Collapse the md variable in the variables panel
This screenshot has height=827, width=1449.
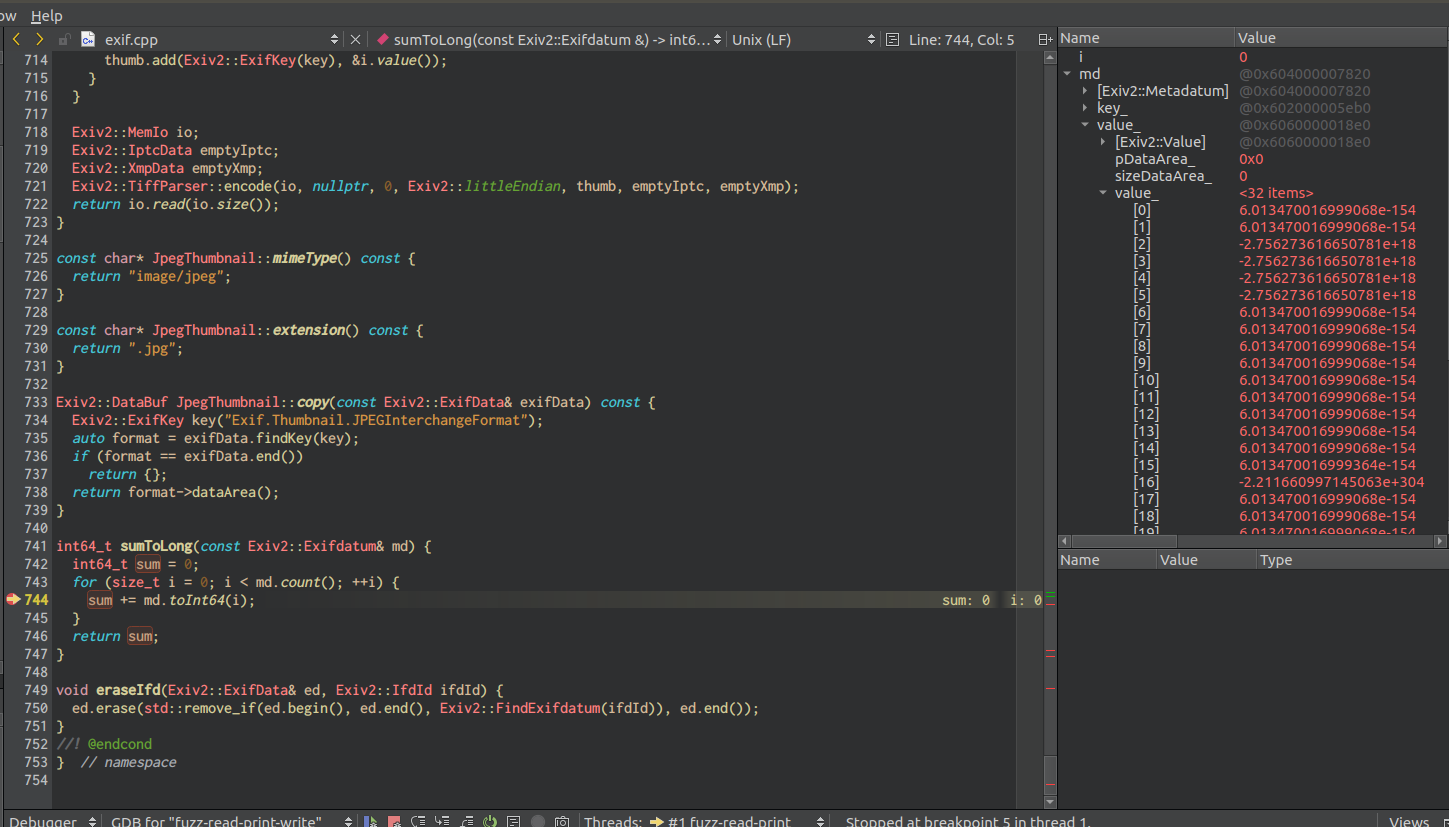[1067, 73]
